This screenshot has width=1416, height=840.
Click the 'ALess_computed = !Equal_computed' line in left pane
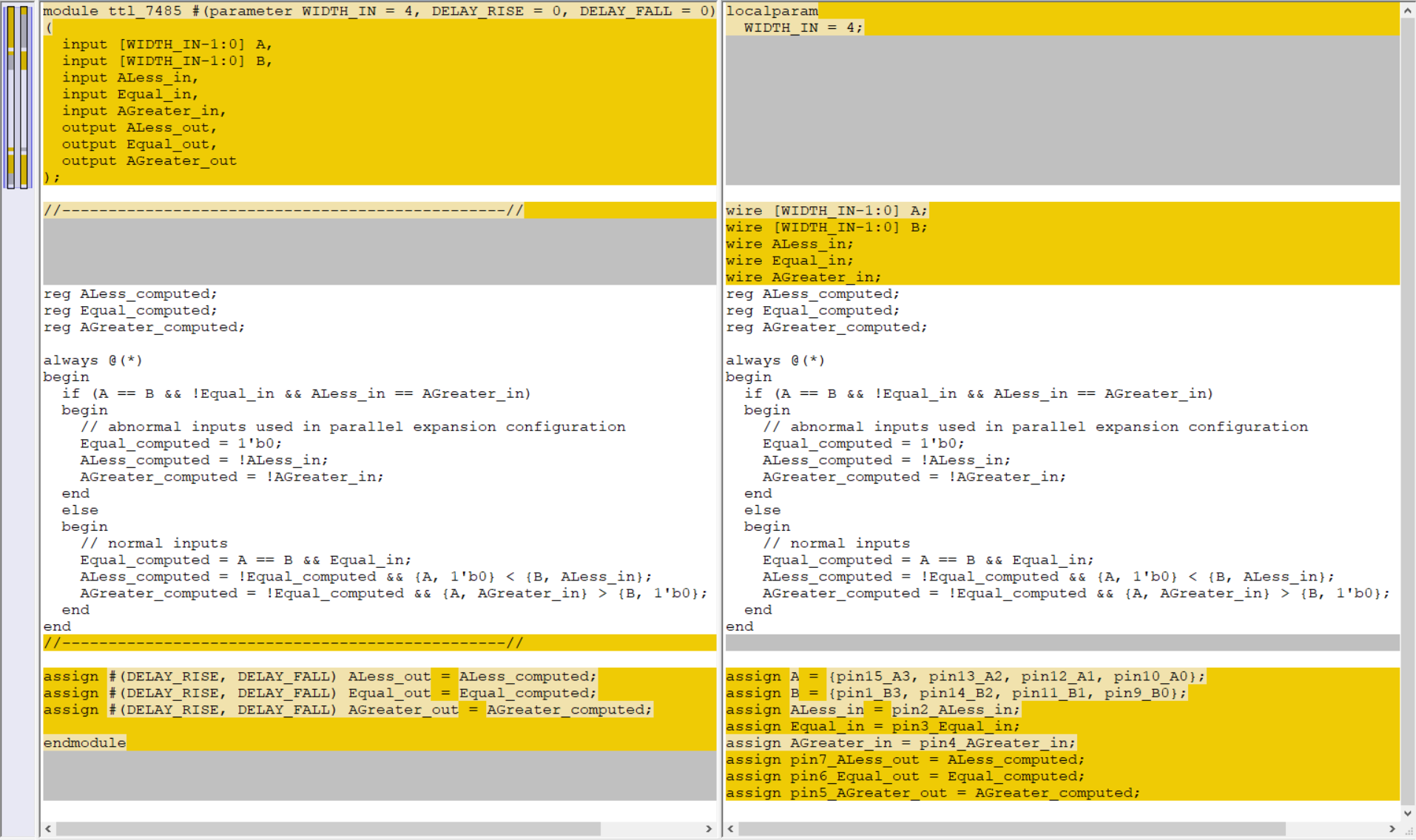(366, 577)
